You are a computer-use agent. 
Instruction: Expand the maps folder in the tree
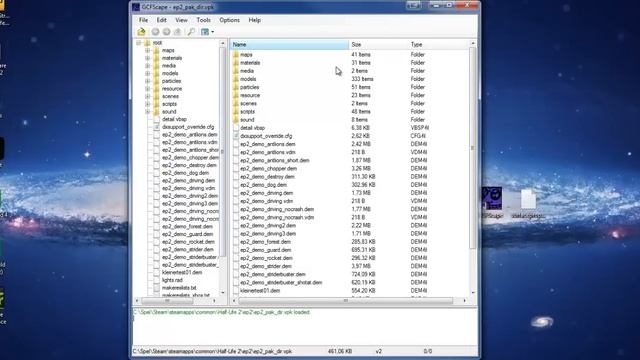coord(147,51)
